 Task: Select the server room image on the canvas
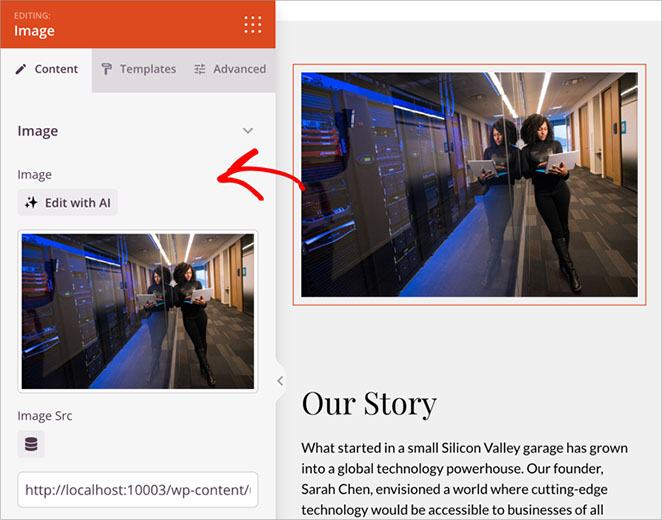coord(469,184)
